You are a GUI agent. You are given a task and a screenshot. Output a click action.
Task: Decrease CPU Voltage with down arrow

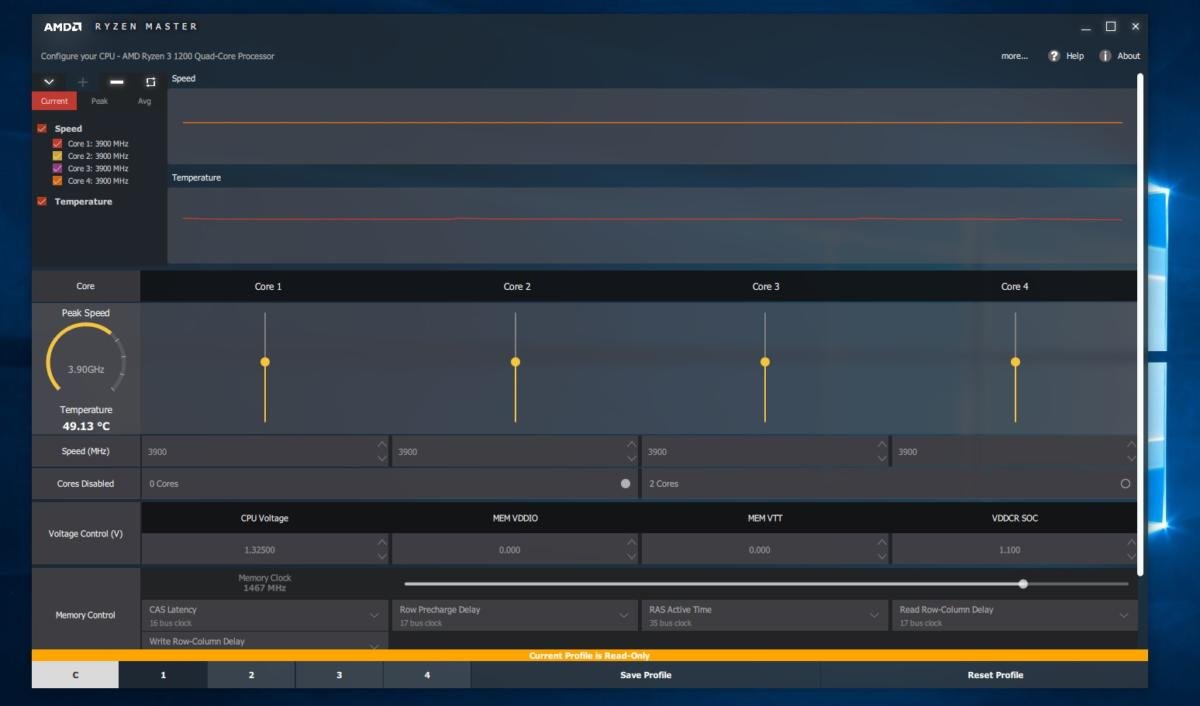click(381, 556)
